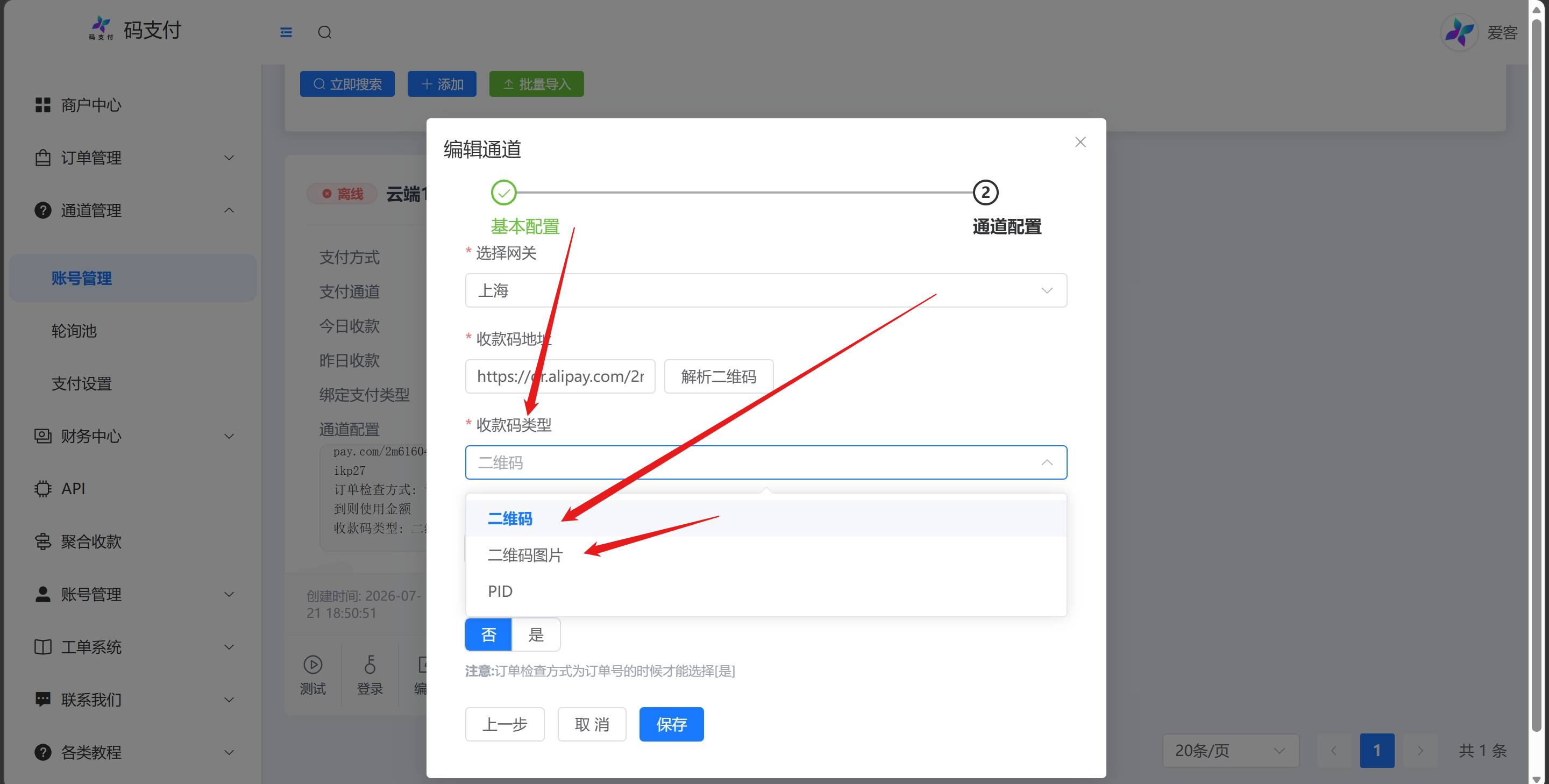Click the 通道配置 step 2 marker
Screen dimensions: 1549x784
tap(985, 193)
